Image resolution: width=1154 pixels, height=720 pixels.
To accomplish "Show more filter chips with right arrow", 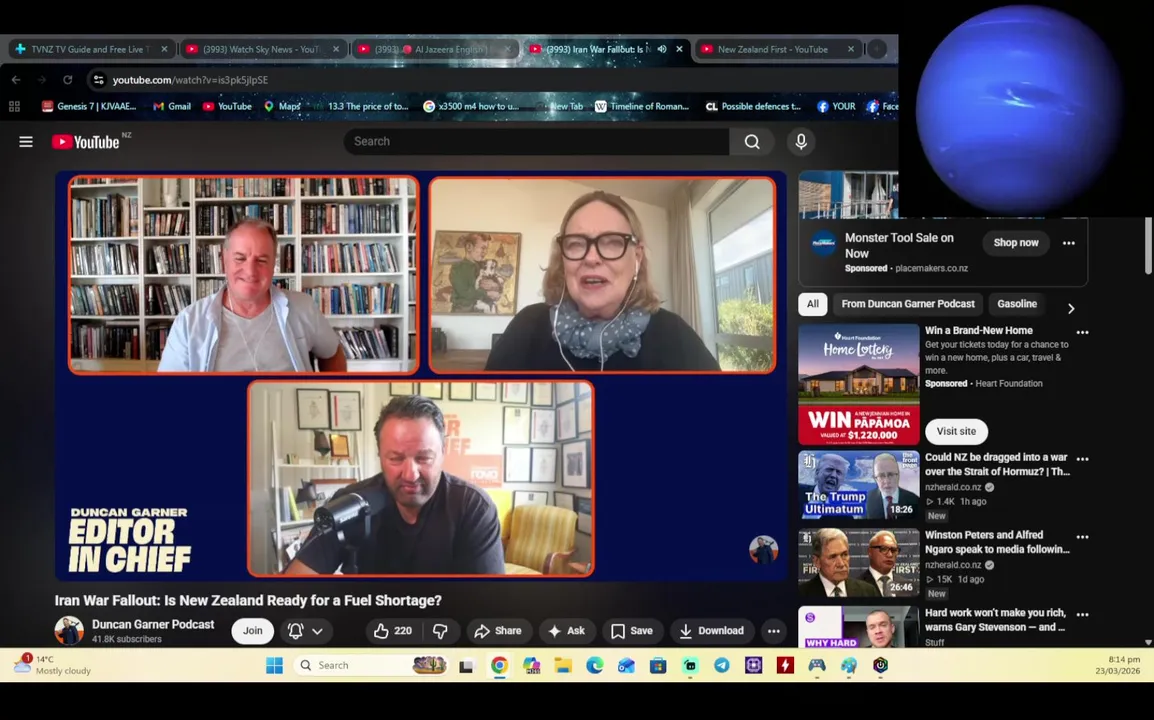I will coord(1071,308).
